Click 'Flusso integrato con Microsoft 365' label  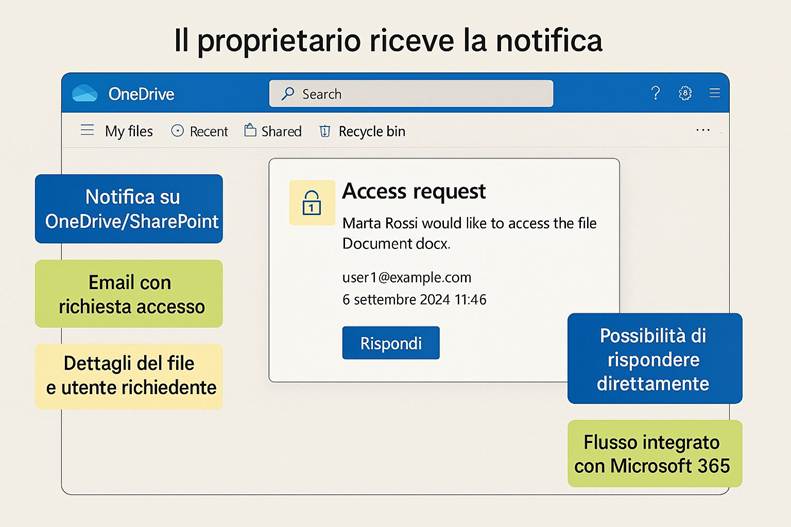pos(654,453)
